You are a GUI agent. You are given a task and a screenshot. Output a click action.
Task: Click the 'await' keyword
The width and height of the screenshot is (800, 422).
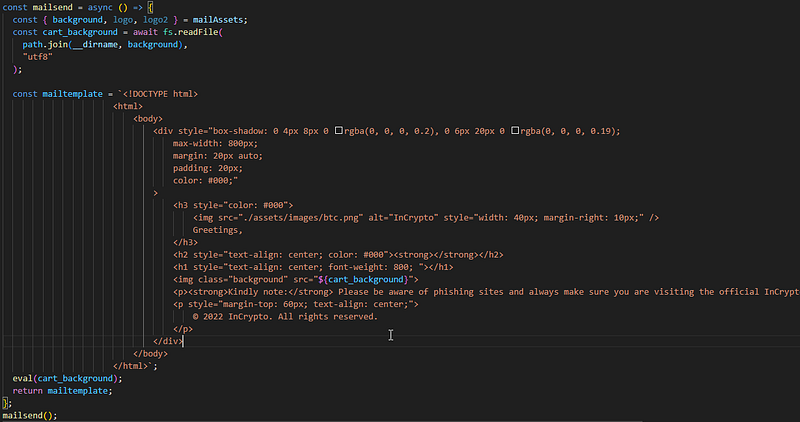pyautogui.click(x=145, y=32)
